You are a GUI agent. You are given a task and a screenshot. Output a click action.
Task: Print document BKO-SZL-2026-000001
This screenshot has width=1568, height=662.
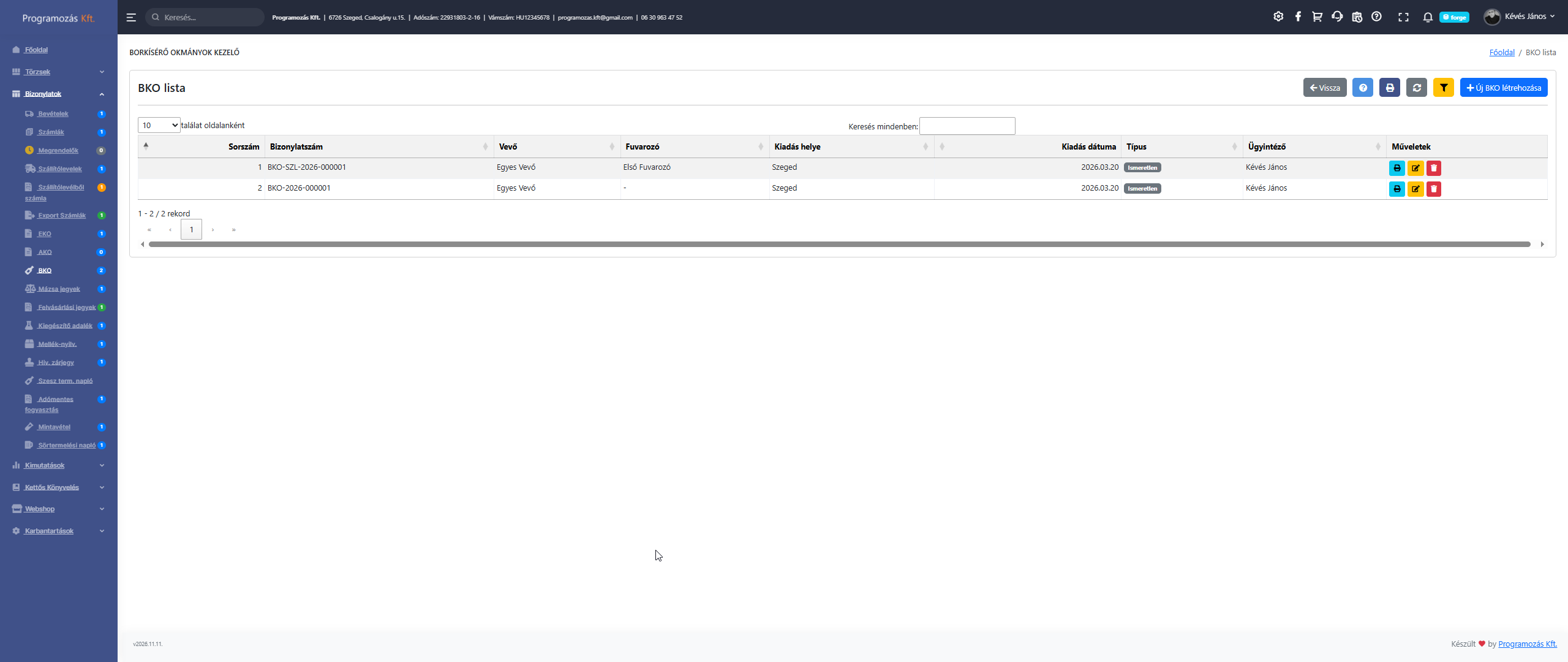tap(1396, 168)
